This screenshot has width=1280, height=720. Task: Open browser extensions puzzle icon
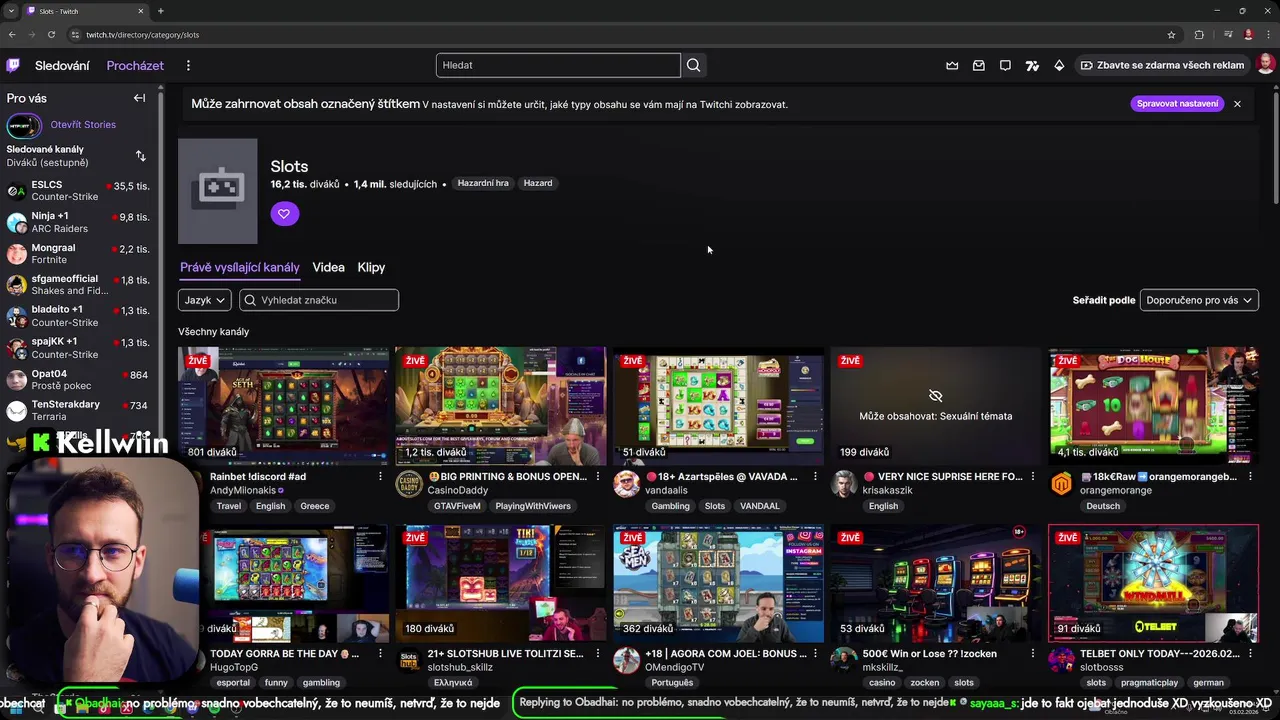tap(1199, 34)
